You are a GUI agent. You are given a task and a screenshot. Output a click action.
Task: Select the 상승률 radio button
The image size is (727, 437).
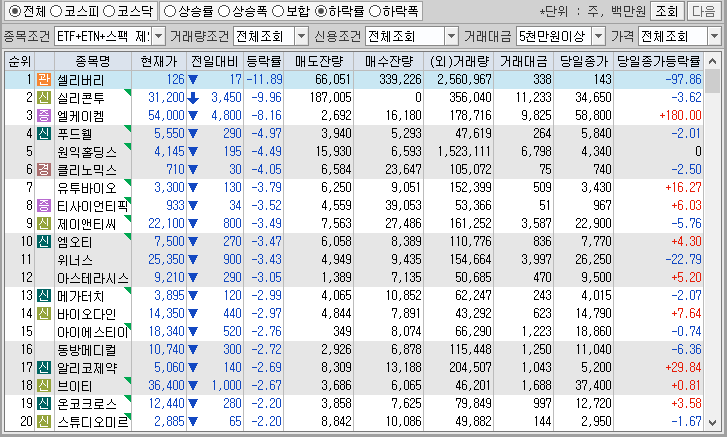click(x=170, y=12)
